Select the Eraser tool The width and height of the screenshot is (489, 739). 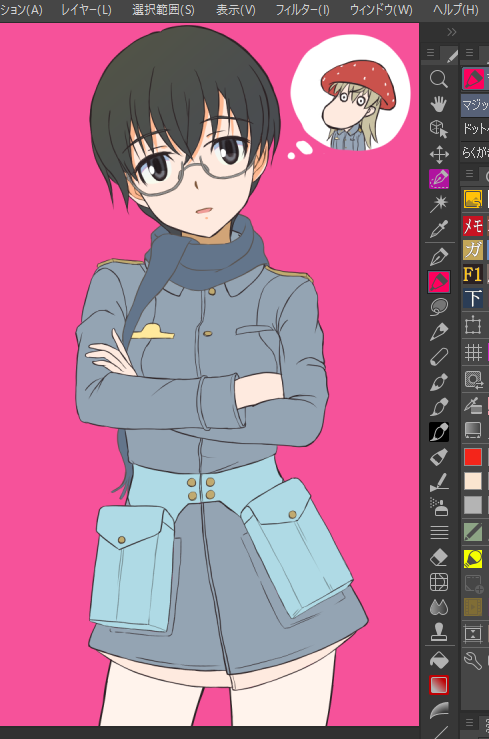click(x=439, y=558)
